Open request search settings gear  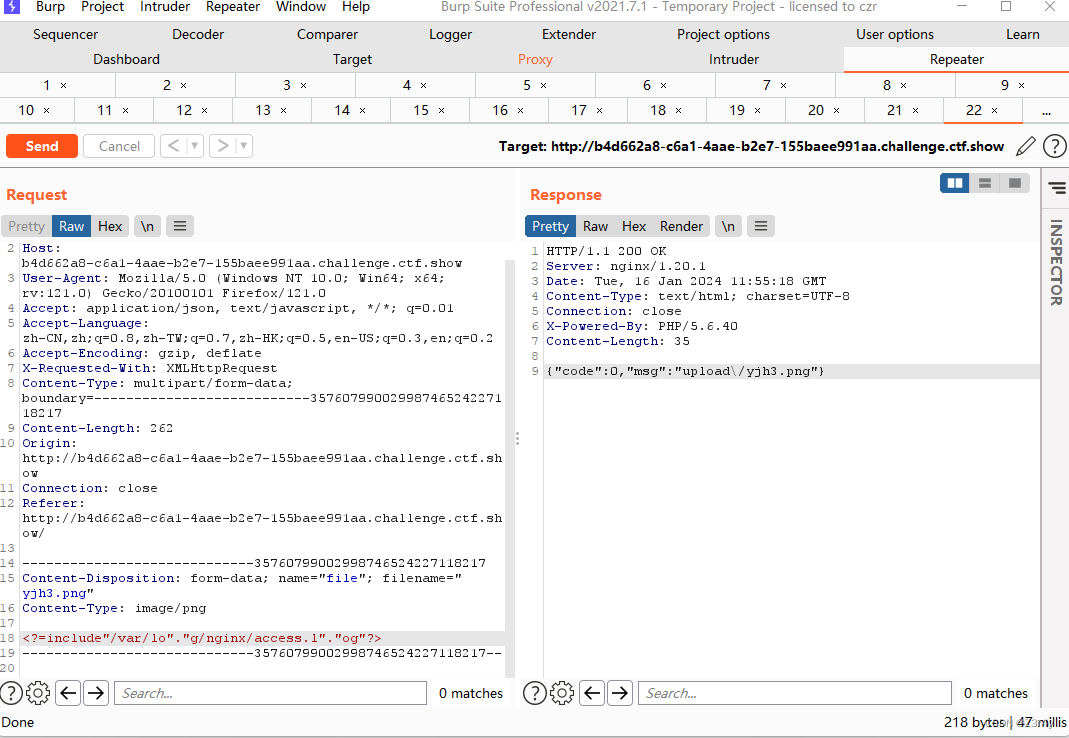click(x=38, y=693)
